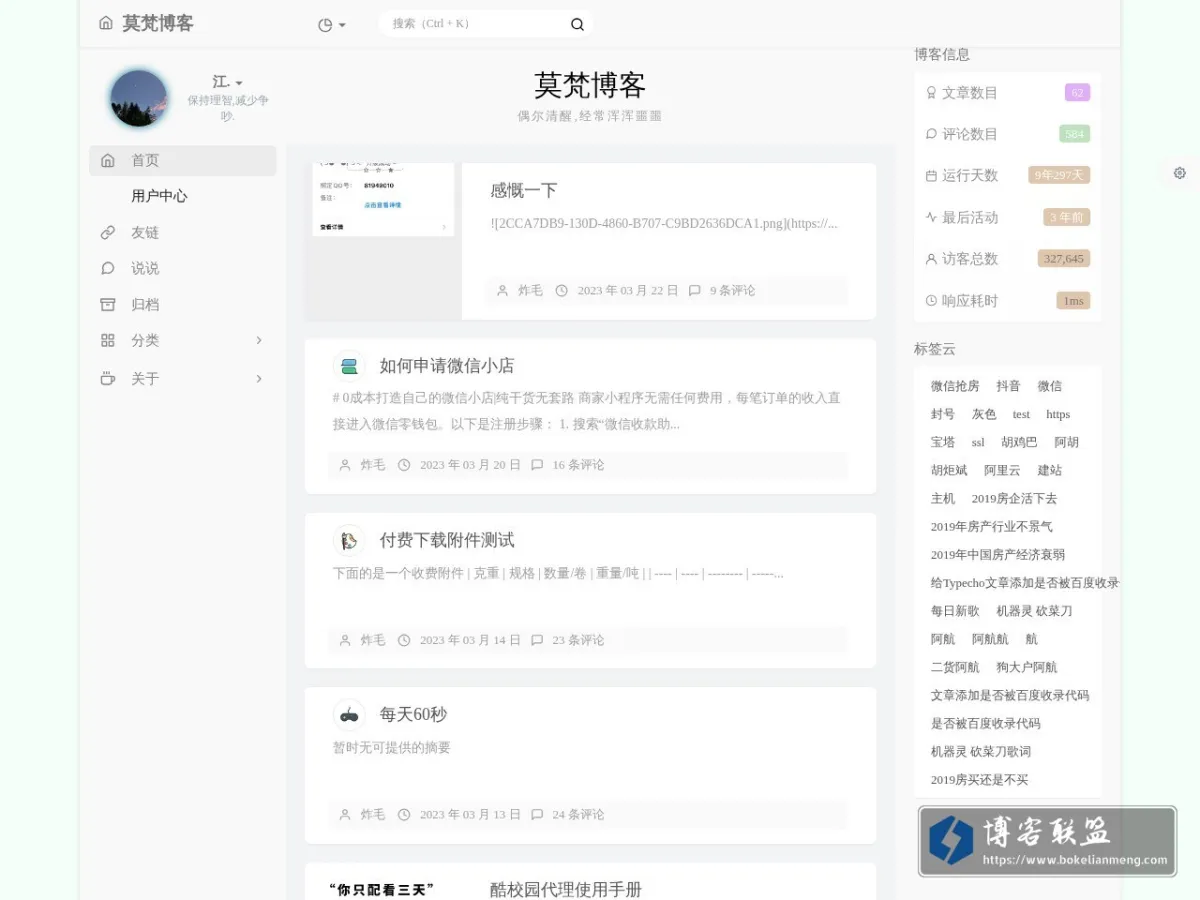Select the 宝塔 tag

[943, 442]
